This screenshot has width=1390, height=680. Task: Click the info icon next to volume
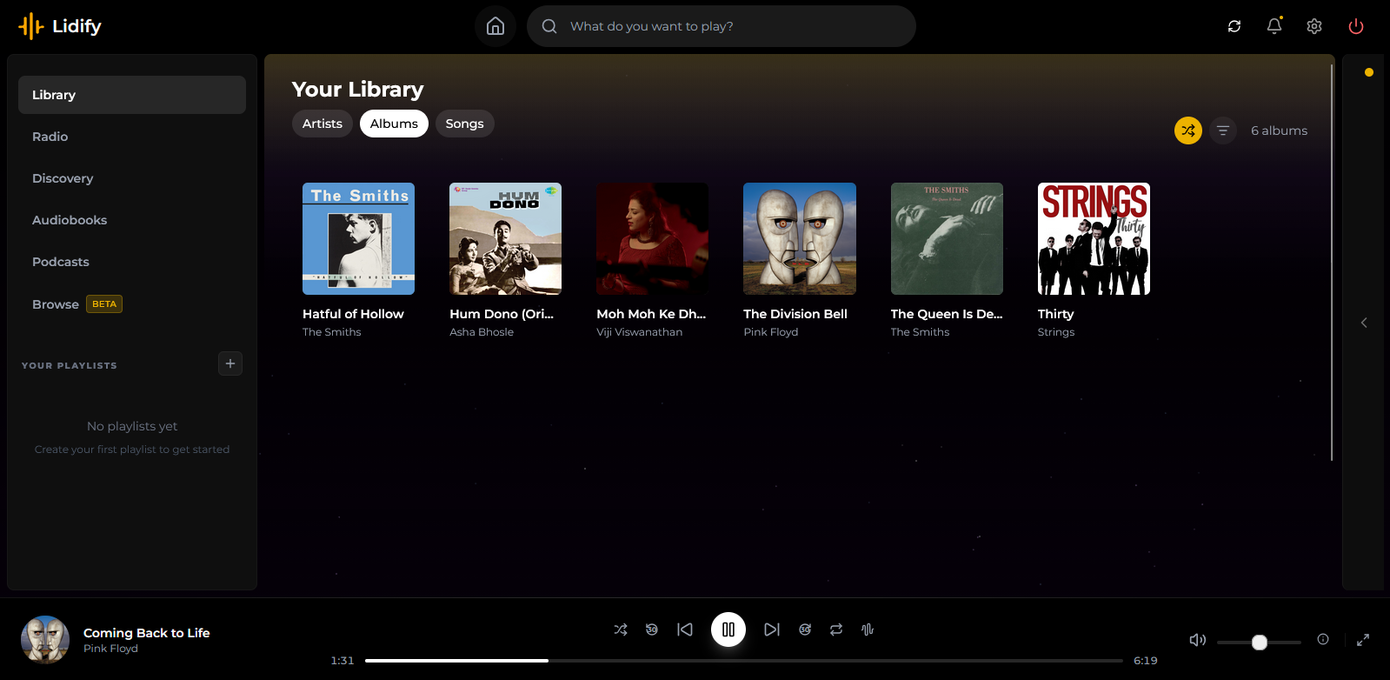1323,640
